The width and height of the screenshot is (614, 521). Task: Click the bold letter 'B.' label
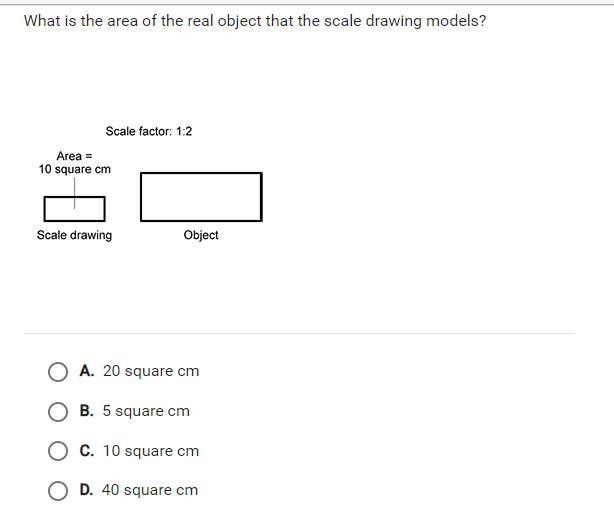pyautogui.click(x=87, y=411)
